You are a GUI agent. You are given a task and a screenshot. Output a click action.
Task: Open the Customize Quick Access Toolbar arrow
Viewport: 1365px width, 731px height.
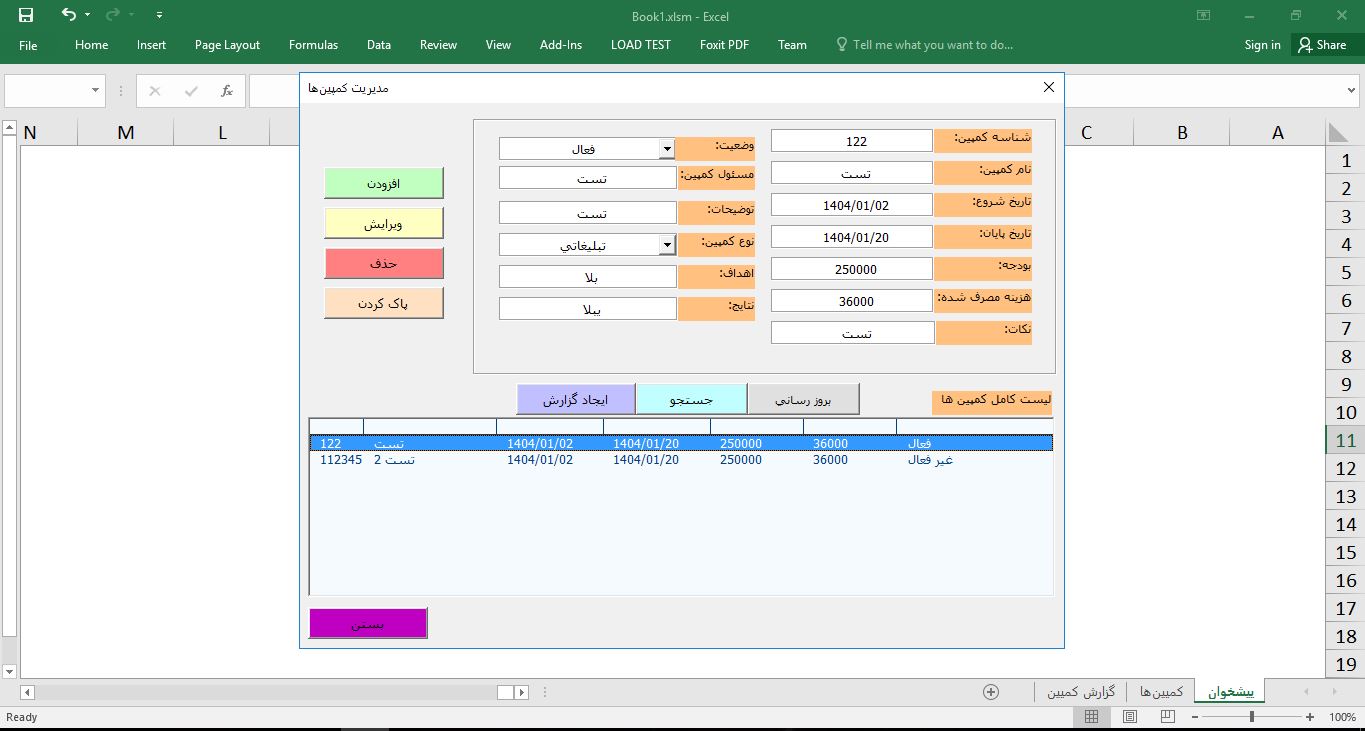click(160, 16)
